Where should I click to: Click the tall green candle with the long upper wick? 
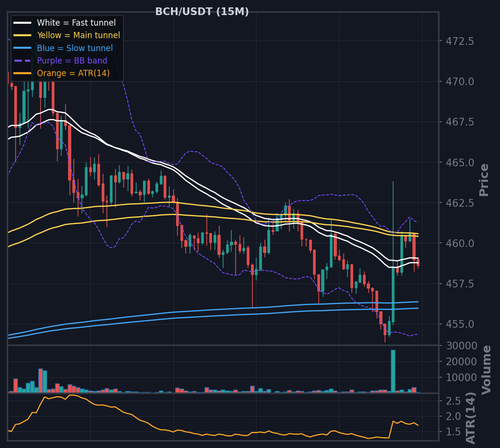393,252
